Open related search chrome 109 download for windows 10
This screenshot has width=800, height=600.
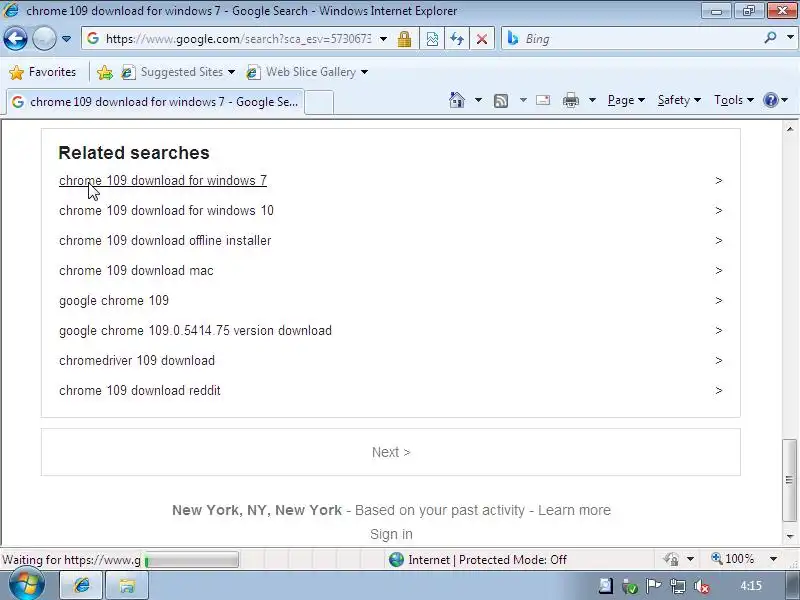click(166, 211)
